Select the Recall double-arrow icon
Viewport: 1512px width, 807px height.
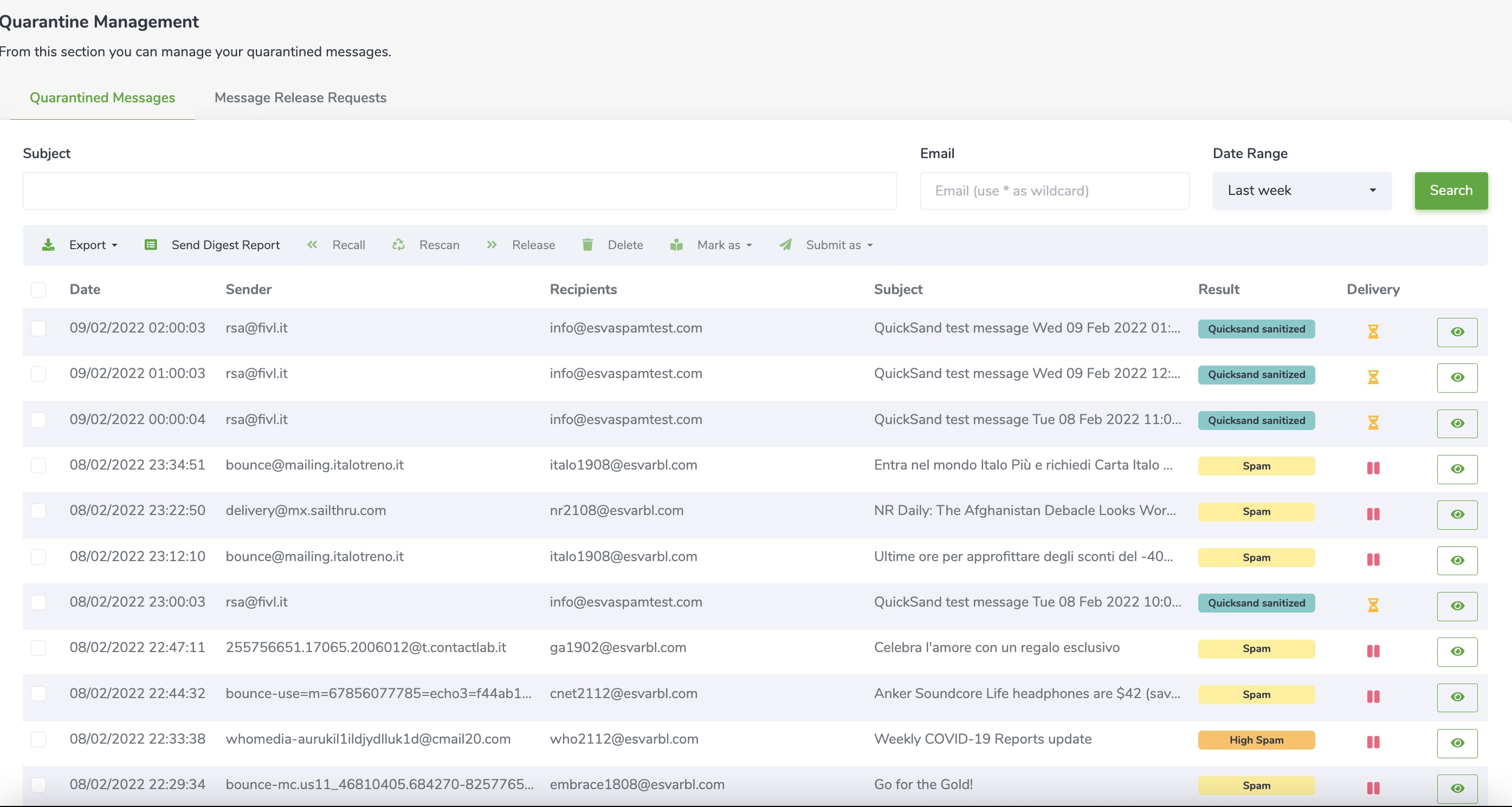click(x=312, y=245)
